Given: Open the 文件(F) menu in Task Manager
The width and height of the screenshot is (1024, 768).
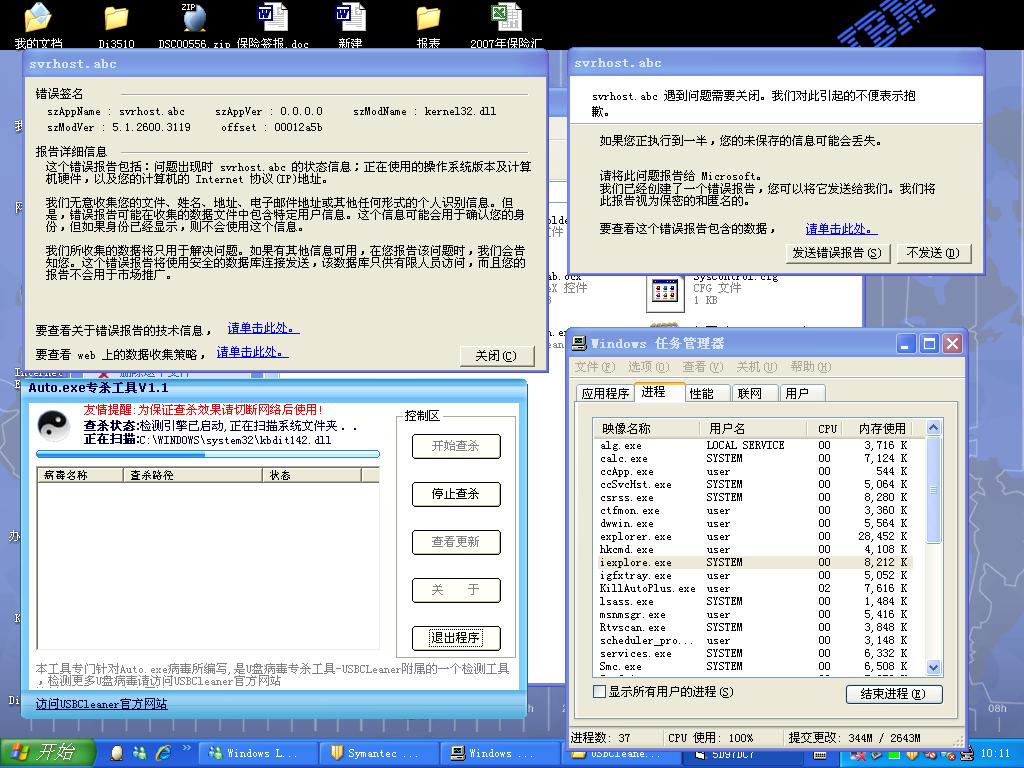Looking at the screenshot, I should [x=594, y=367].
